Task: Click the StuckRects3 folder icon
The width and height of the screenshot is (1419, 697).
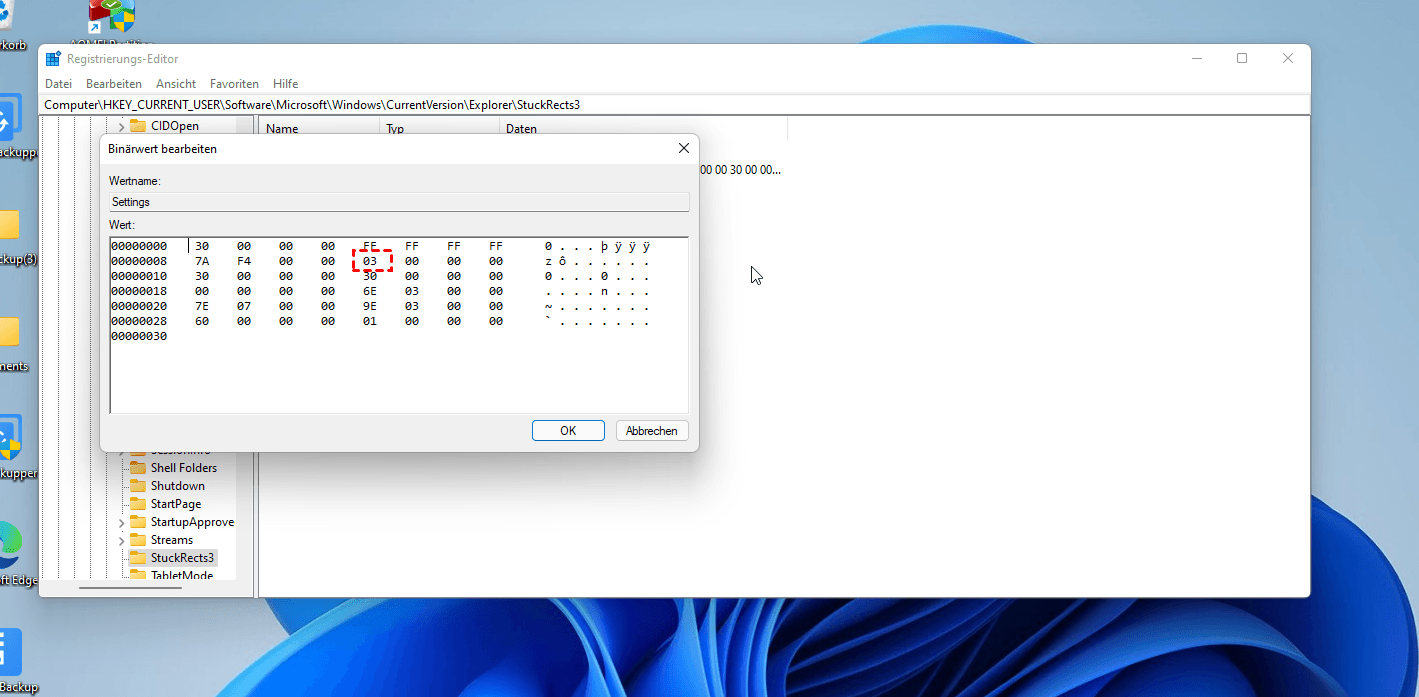Action: click(x=138, y=558)
